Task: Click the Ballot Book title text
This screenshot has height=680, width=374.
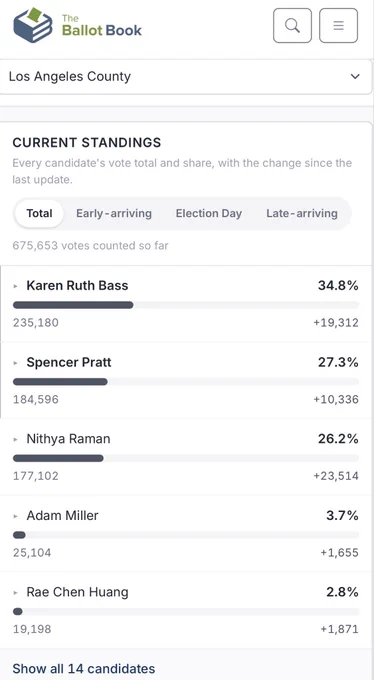Action: (102, 26)
